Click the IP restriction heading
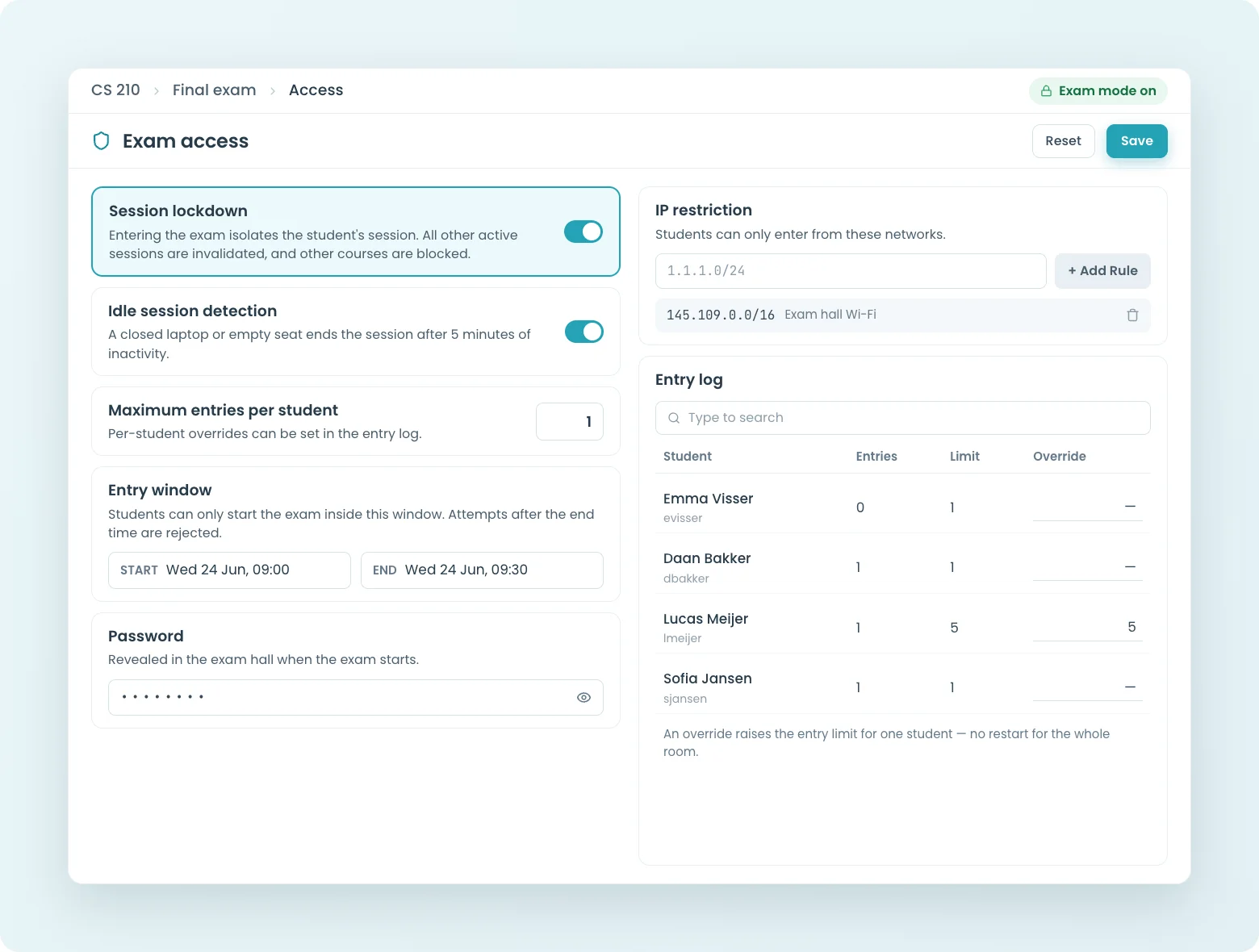Image resolution: width=1259 pixels, height=952 pixels. pos(704,211)
